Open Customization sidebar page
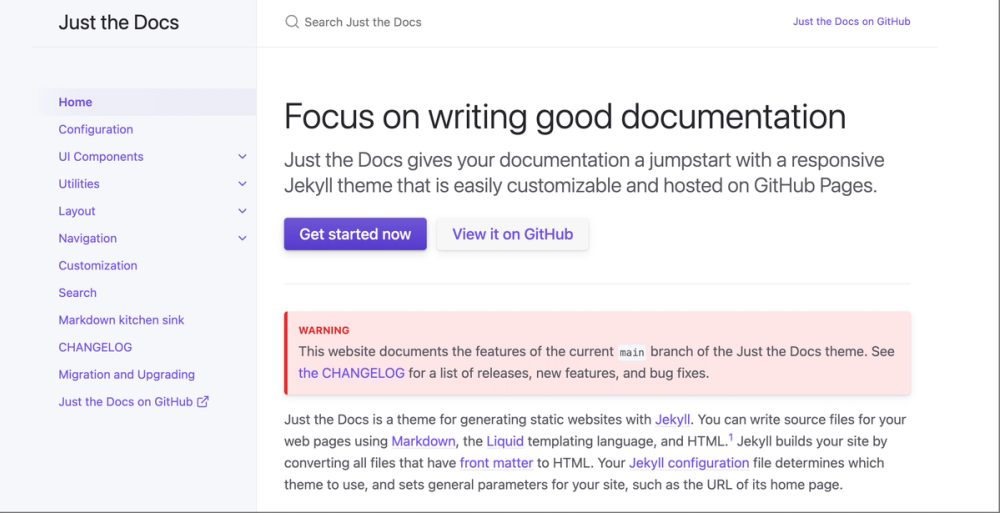This screenshot has width=1000, height=513. 98,265
